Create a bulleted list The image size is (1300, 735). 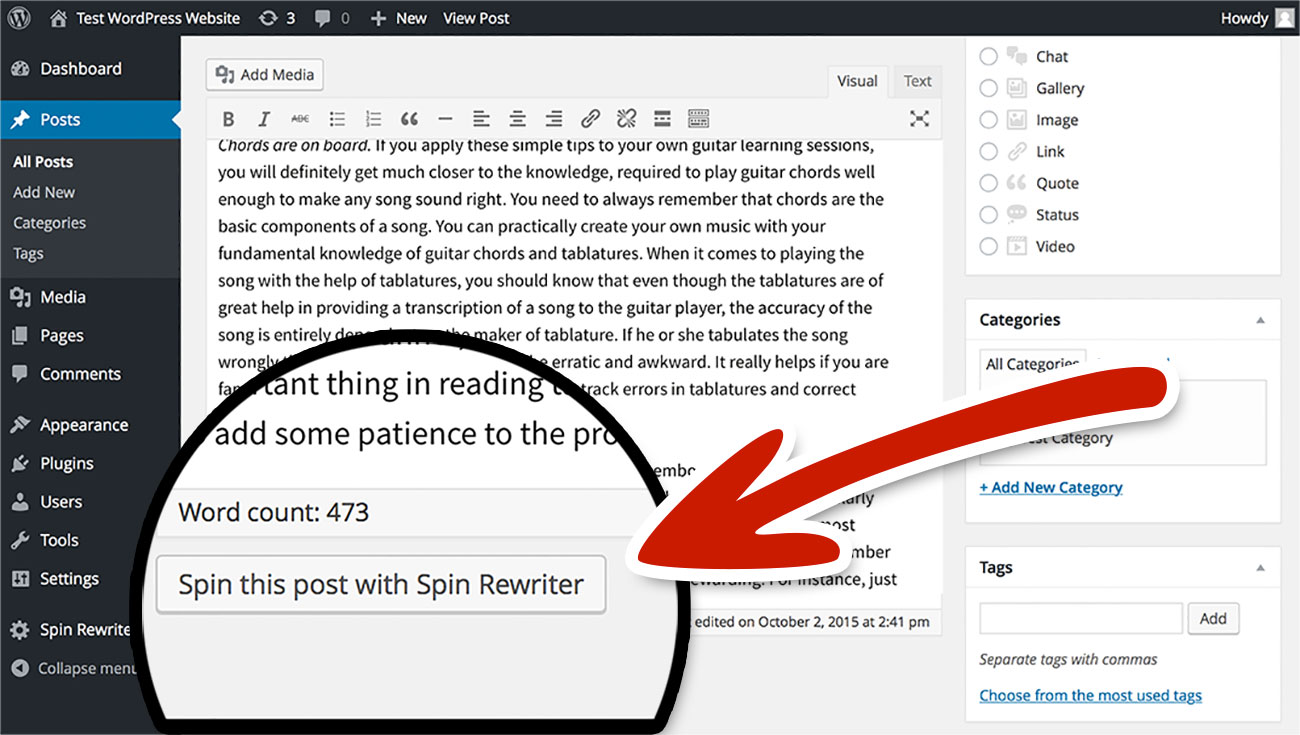click(x=337, y=118)
